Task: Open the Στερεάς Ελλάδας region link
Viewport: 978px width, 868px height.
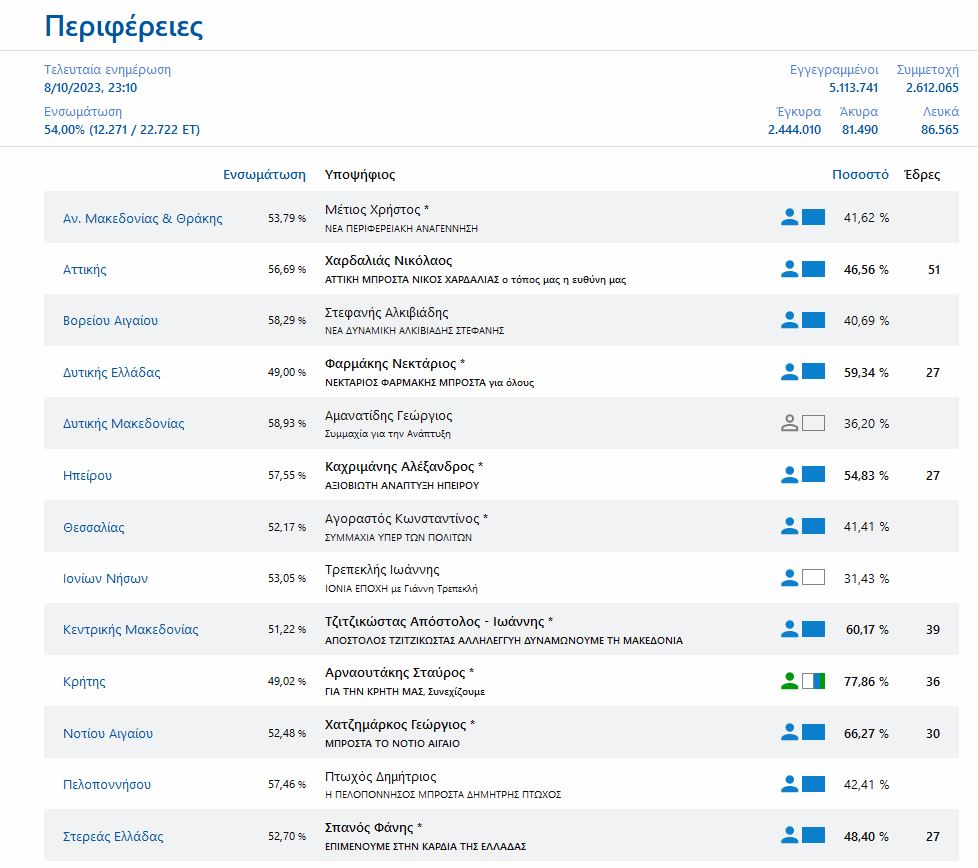Action: point(113,837)
